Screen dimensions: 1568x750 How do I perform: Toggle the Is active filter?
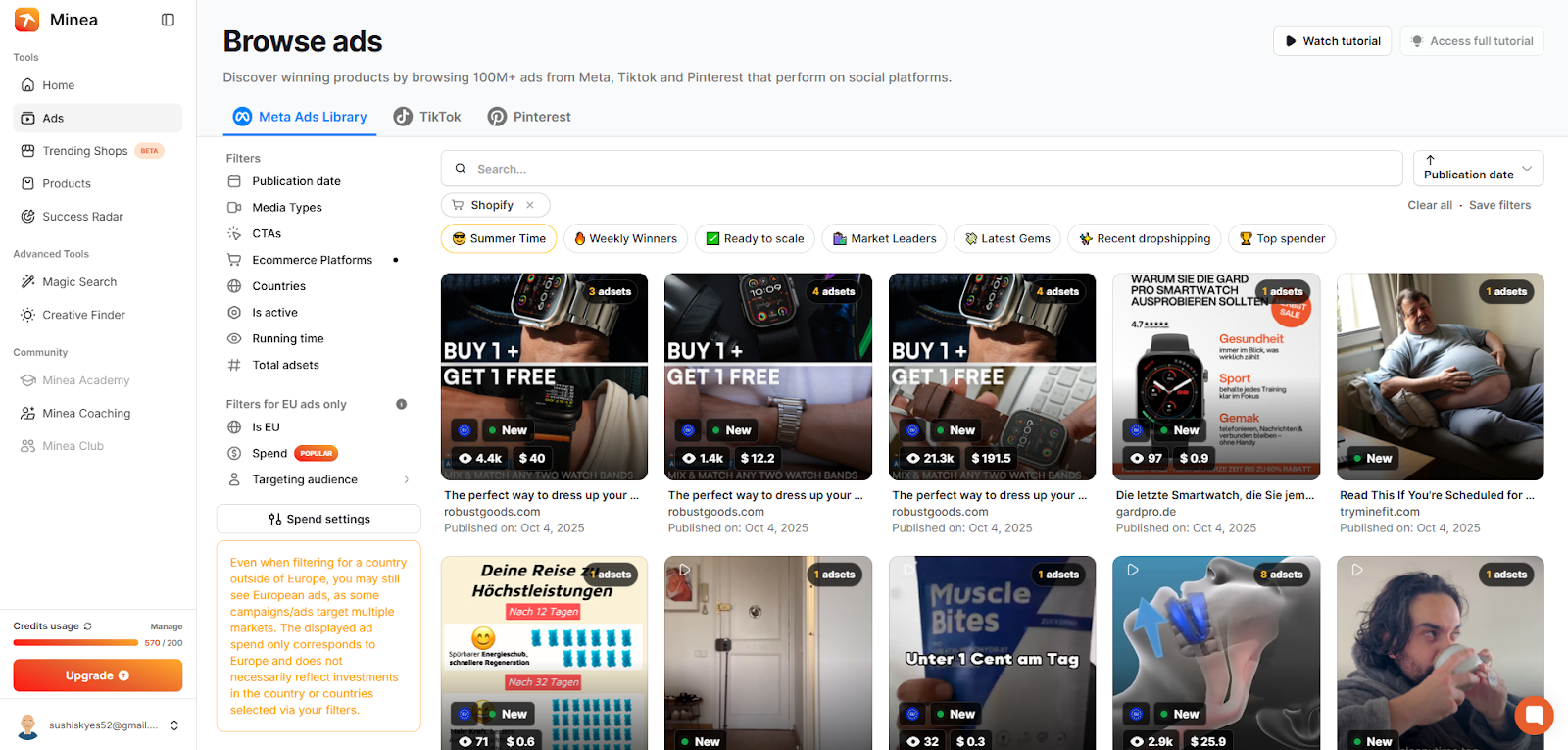pyautogui.click(x=274, y=313)
